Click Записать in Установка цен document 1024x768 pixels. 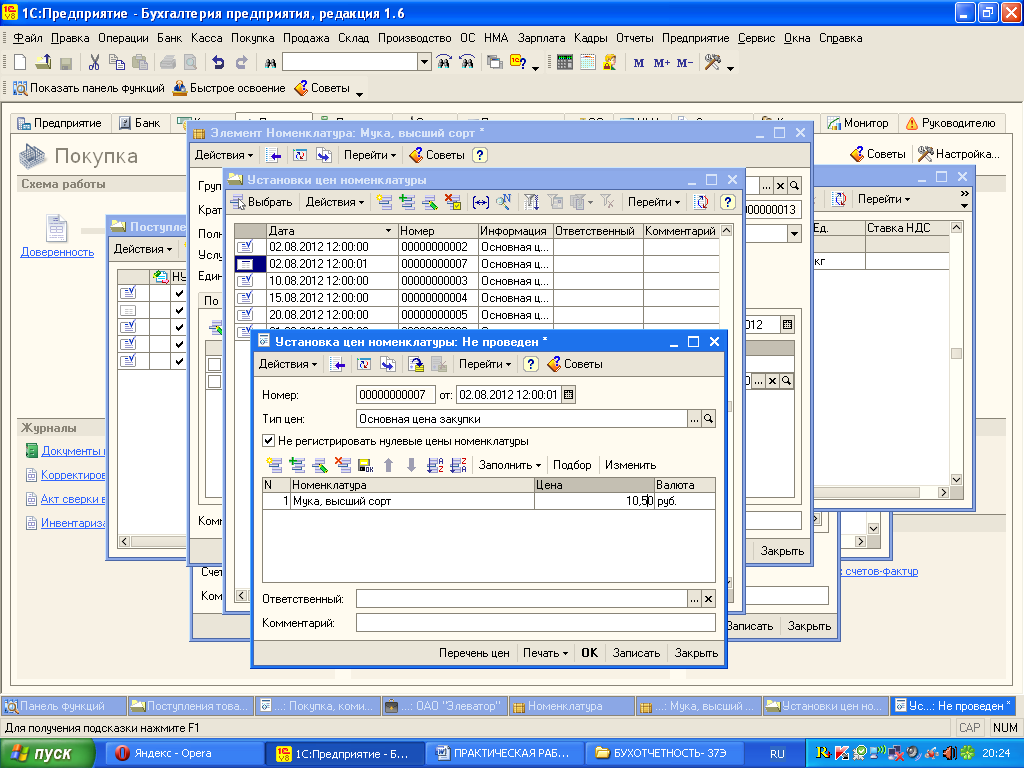pyautogui.click(x=636, y=653)
